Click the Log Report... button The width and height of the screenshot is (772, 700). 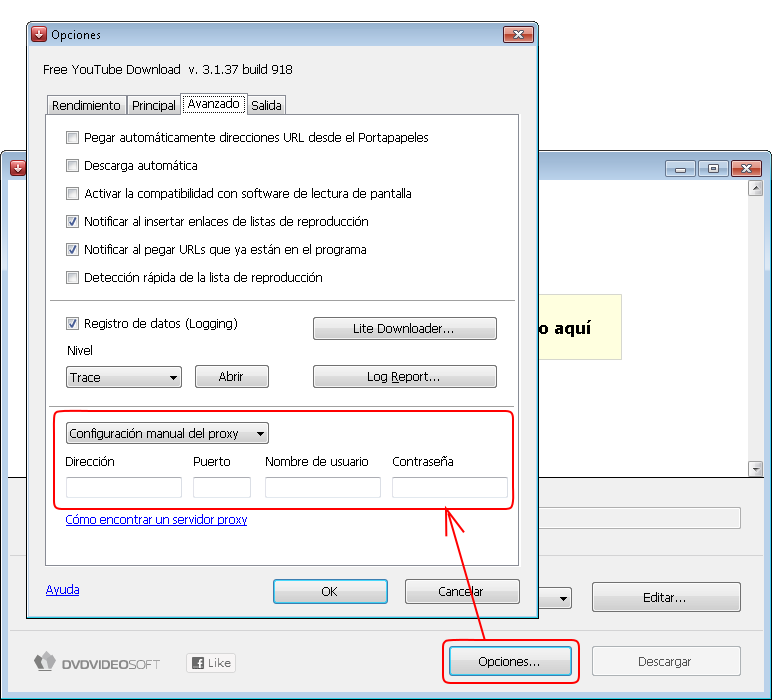click(405, 377)
